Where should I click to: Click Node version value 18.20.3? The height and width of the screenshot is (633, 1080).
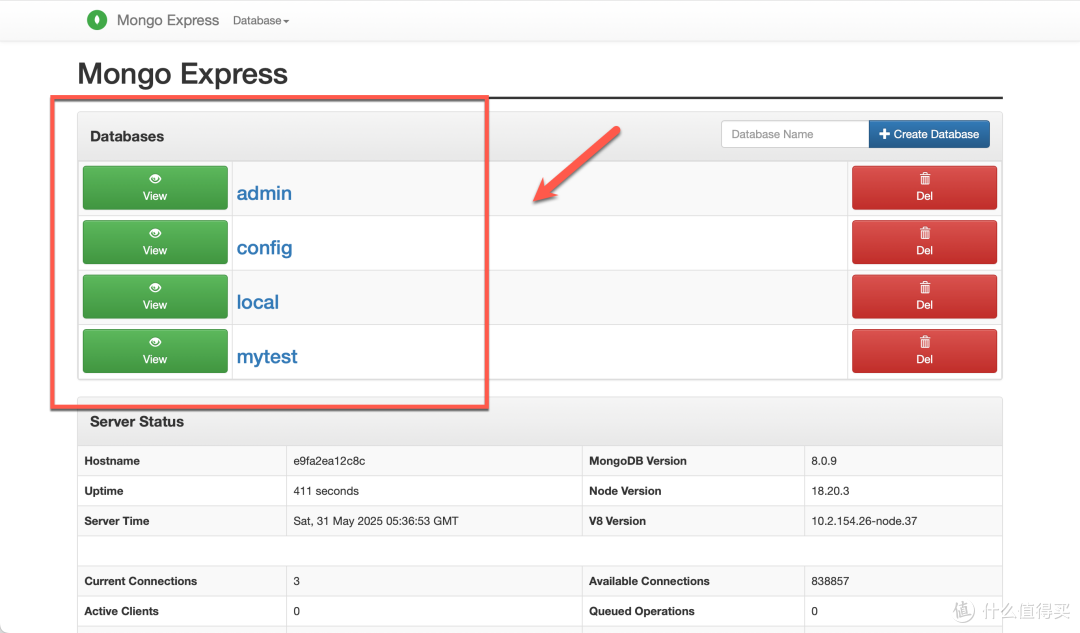[830, 491]
